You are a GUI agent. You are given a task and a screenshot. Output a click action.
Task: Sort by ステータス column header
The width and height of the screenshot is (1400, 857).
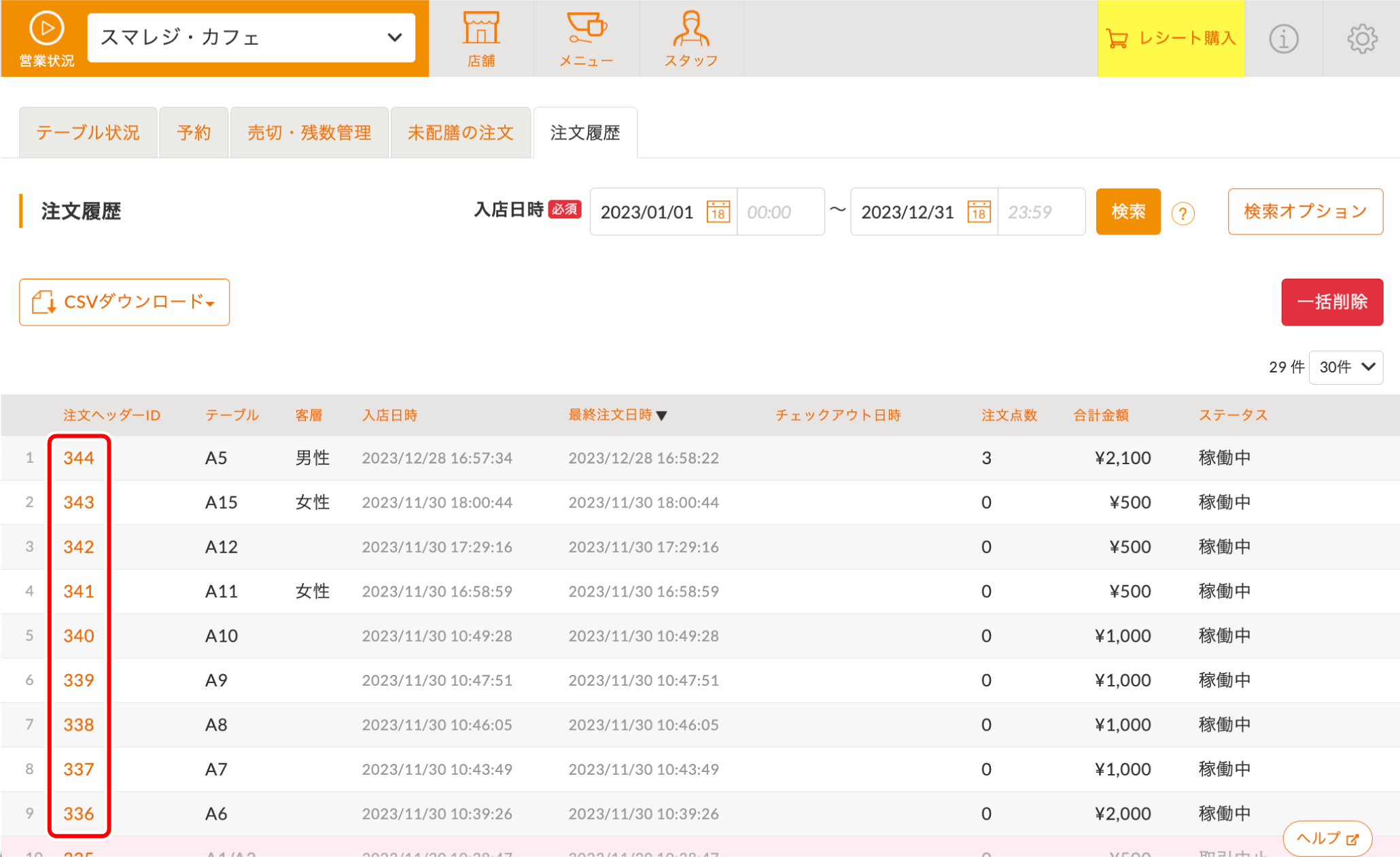(1233, 415)
